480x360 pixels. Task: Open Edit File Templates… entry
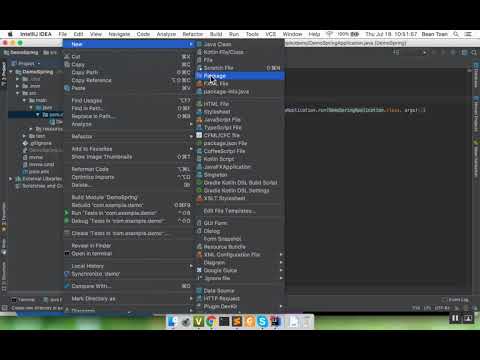click(x=229, y=211)
